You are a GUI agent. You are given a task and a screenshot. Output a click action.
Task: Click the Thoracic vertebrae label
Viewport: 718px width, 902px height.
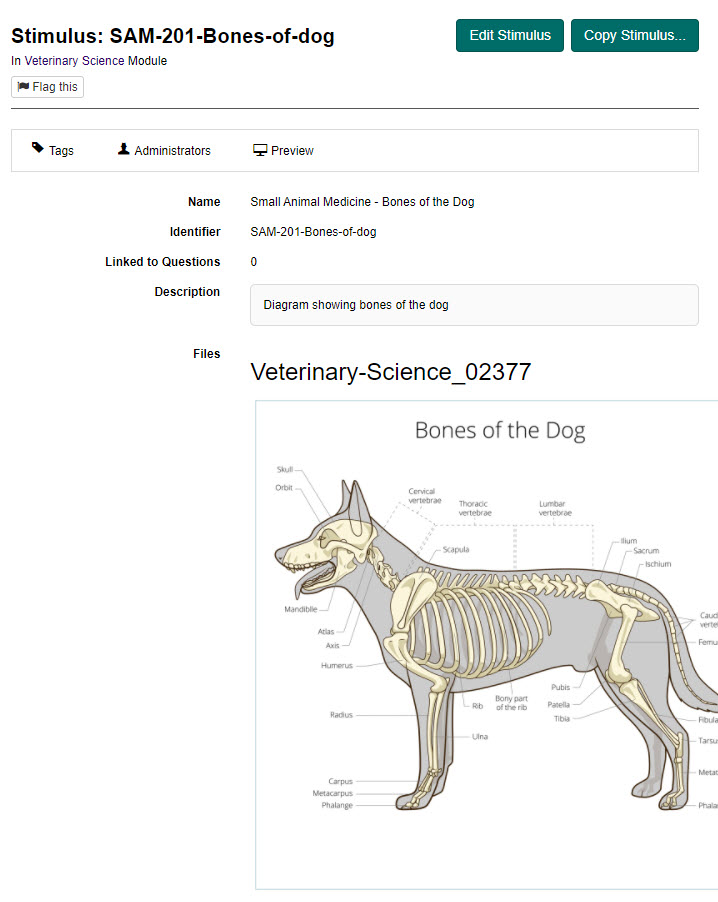[475, 508]
